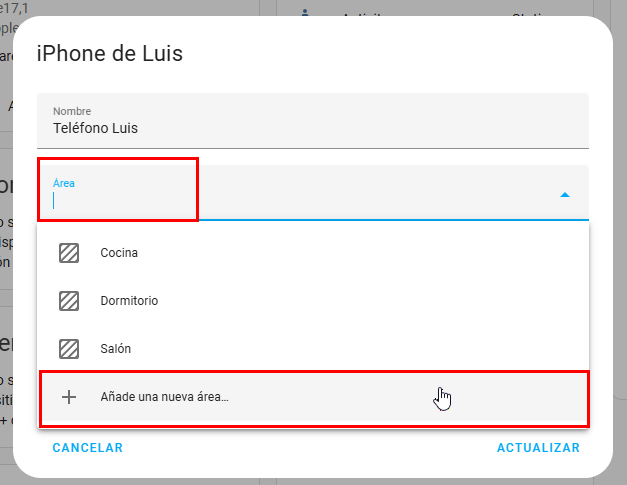Viewport: 627px width, 485px height.
Task: Click the Dormitorio area texture icon
Action: pyautogui.click(x=69, y=300)
